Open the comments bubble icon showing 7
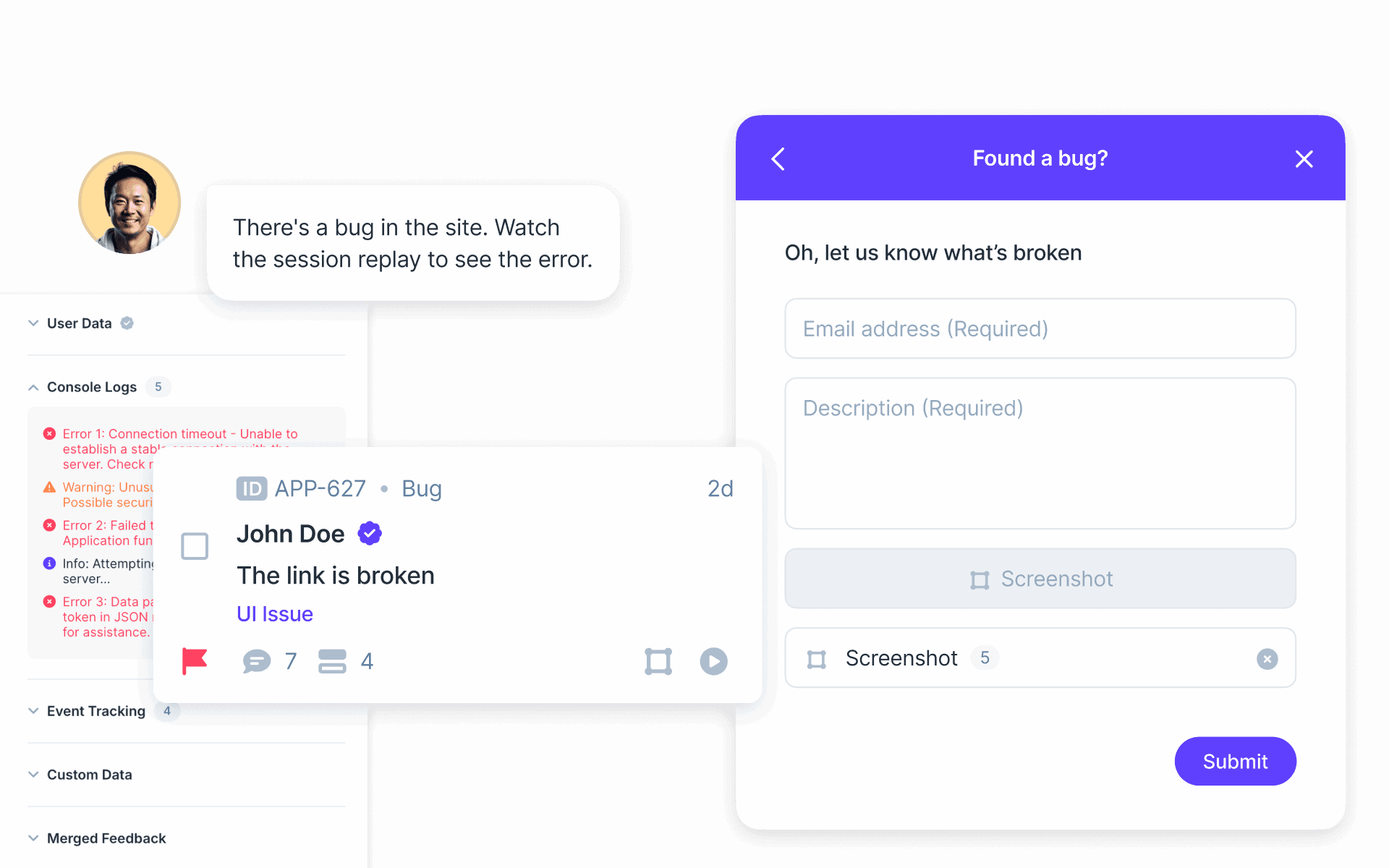1389x868 pixels. [257, 661]
